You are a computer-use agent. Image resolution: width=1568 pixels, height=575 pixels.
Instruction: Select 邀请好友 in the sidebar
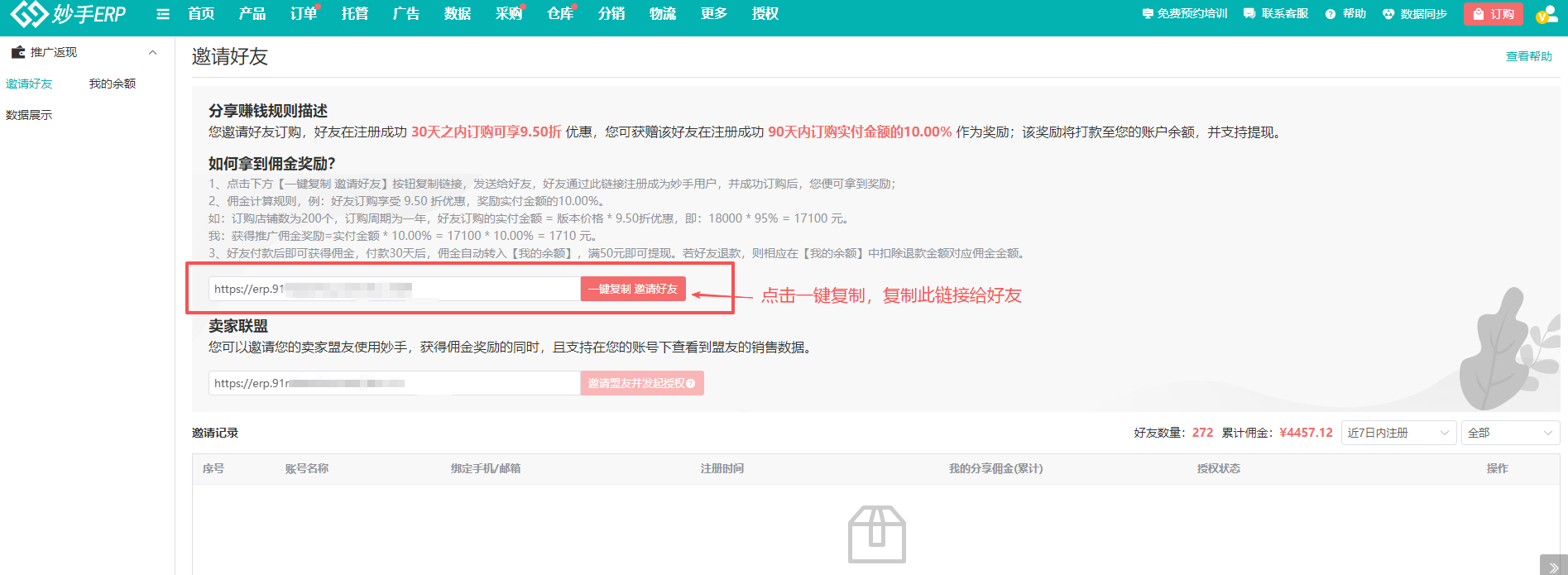[29, 84]
